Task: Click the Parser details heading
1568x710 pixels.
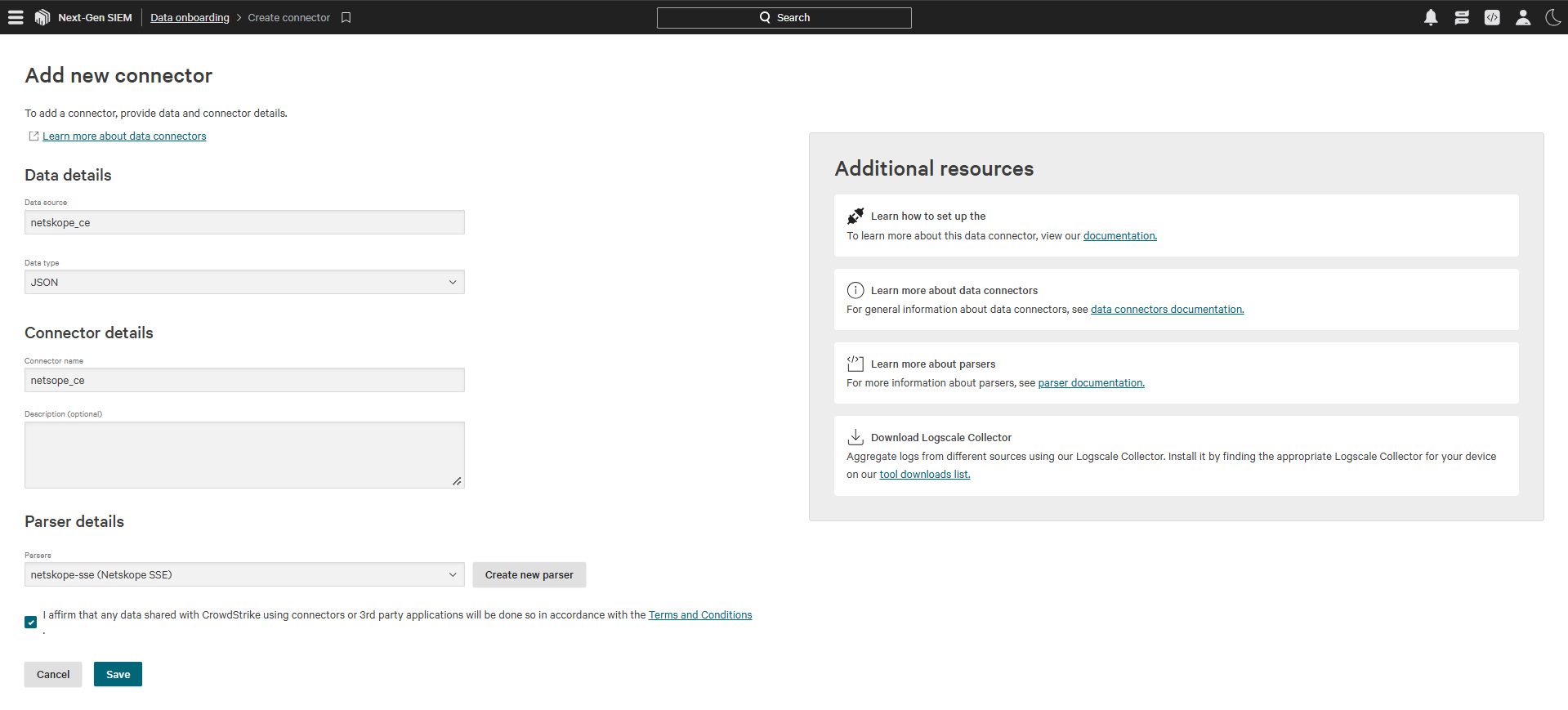Action: click(74, 521)
